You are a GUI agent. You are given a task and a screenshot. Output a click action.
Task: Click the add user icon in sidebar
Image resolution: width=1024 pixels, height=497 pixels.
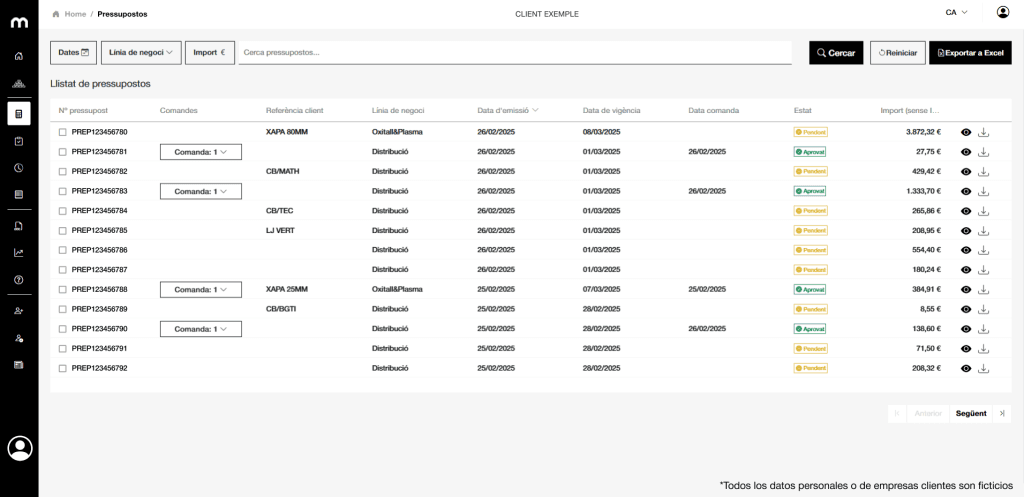click(x=19, y=311)
